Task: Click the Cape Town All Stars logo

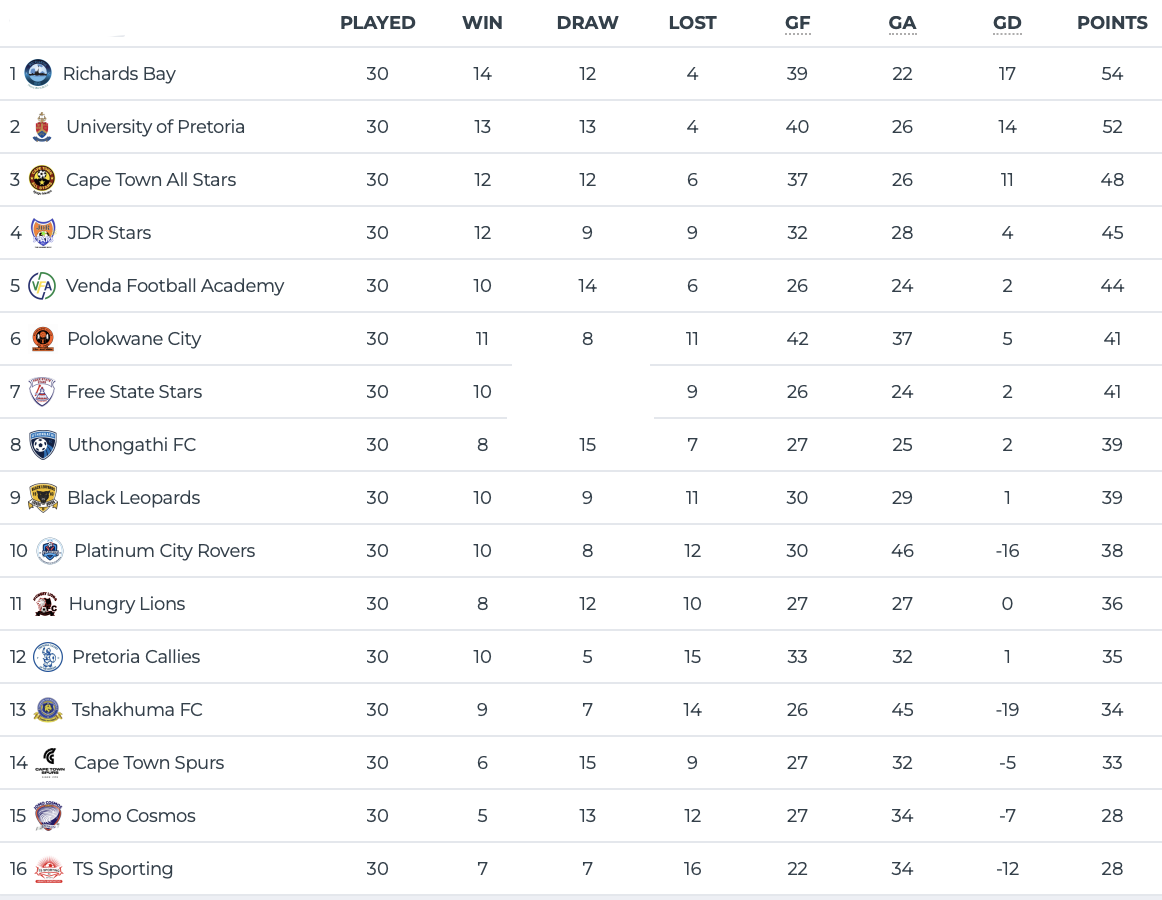Action: pos(42,180)
